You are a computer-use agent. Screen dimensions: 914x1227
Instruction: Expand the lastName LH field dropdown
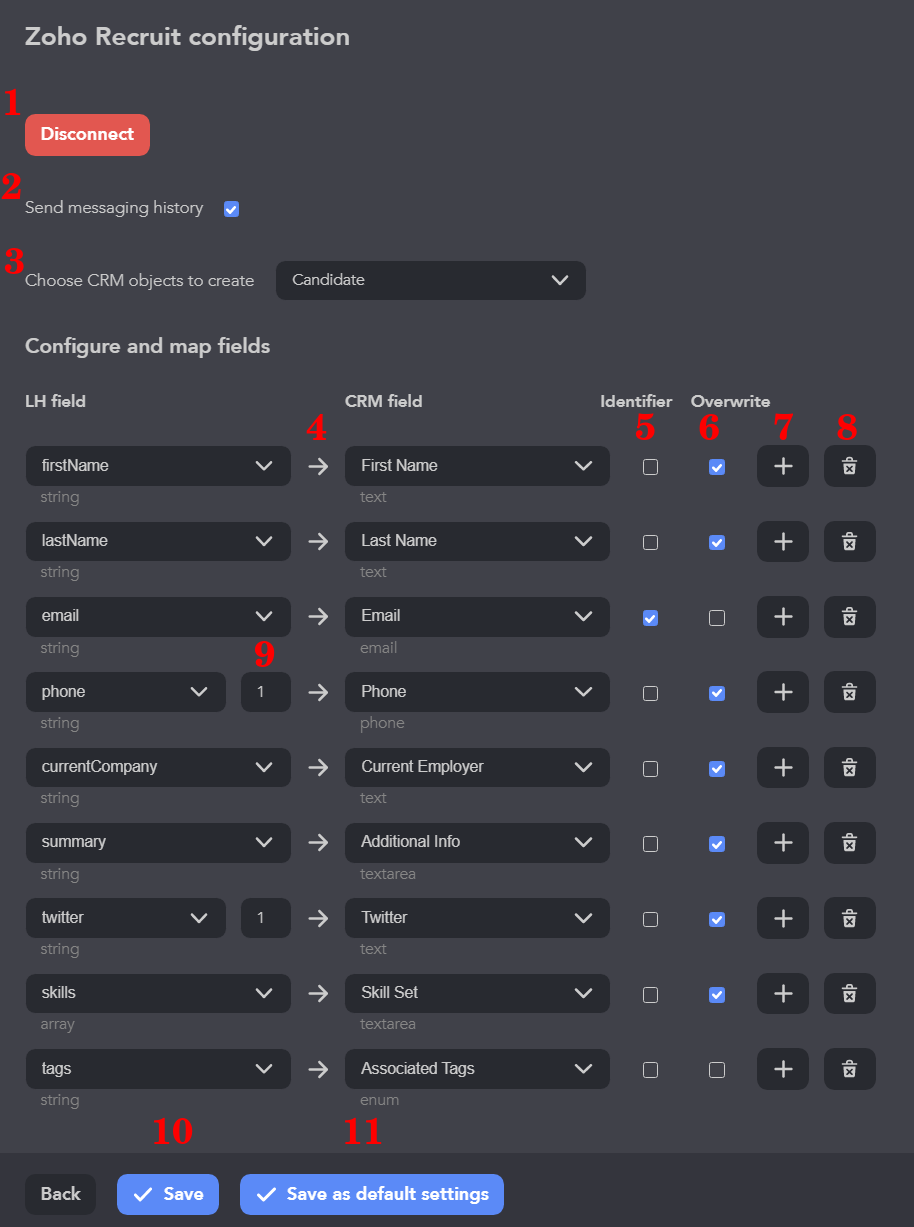tap(158, 541)
